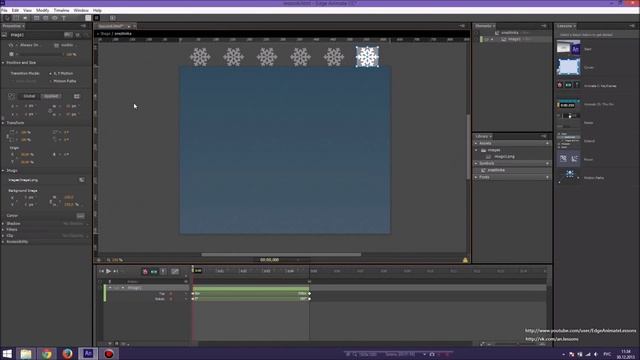The height and width of the screenshot is (360, 640).
Task: Open the overflow visible dropdown
Action: click(x=67, y=45)
